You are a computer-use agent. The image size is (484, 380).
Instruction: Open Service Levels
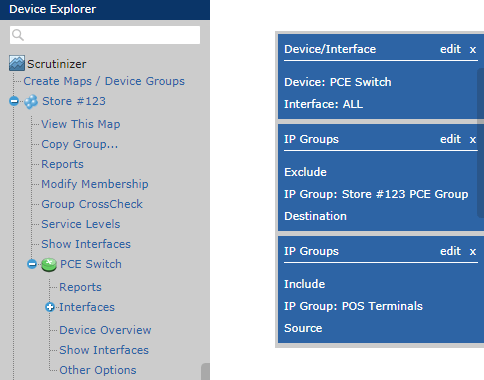[x=81, y=224]
